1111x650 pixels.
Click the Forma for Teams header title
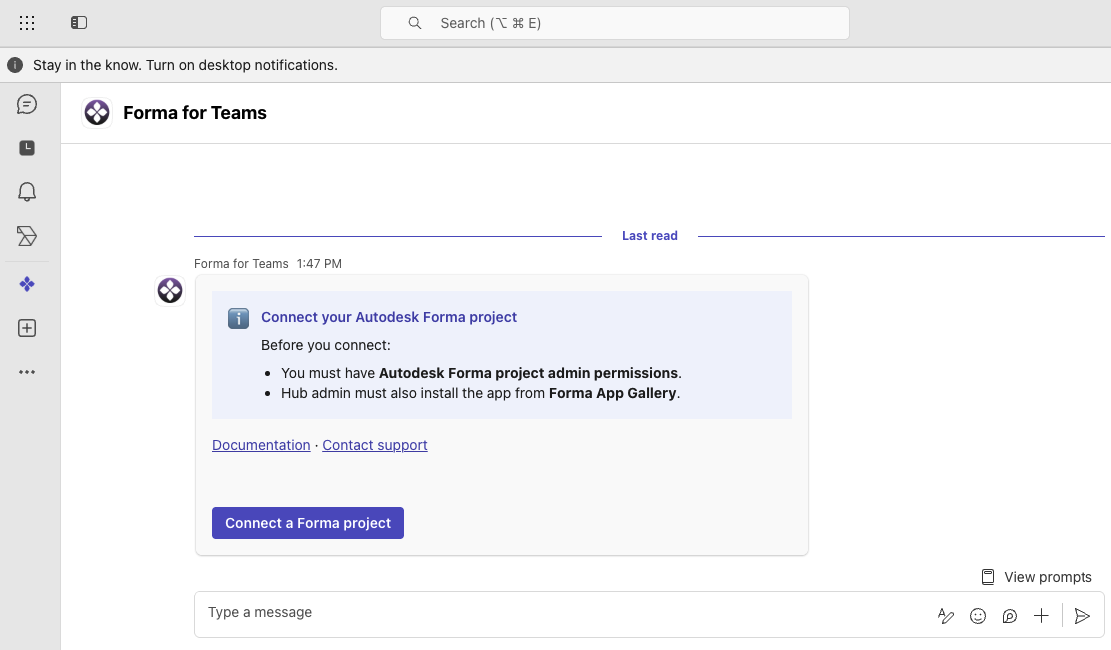point(195,113)
